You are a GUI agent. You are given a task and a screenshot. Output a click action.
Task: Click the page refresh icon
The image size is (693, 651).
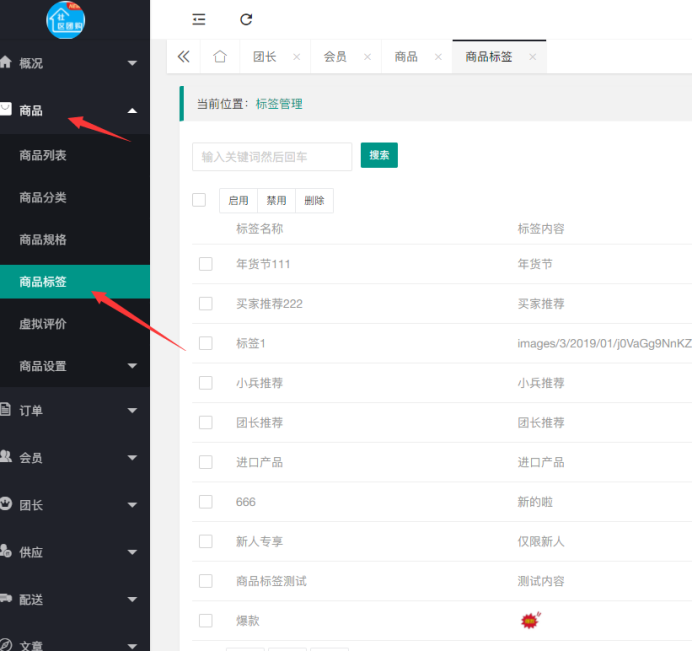coord(246,19)
